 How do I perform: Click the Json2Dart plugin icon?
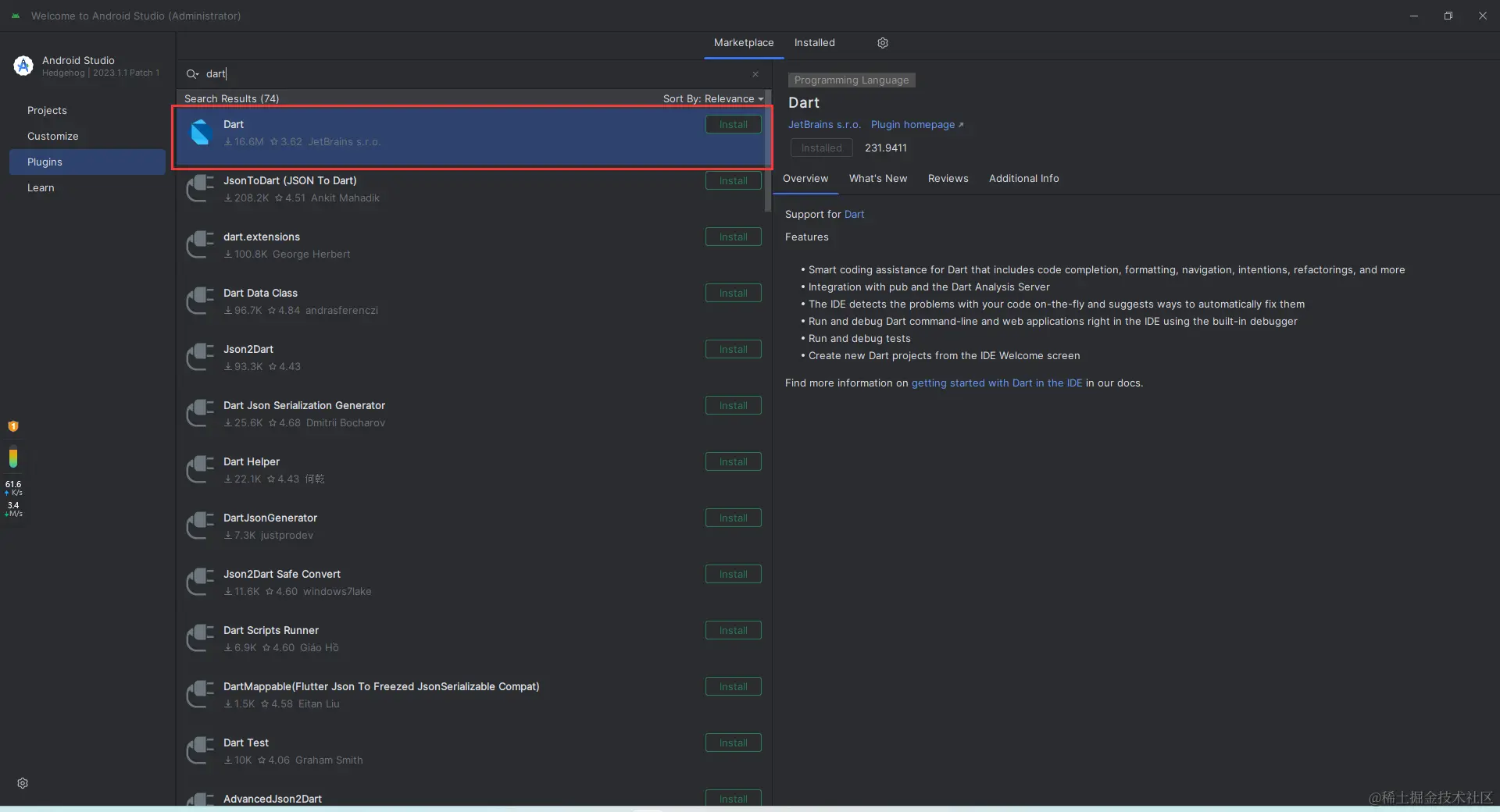(x=201, y=358)
